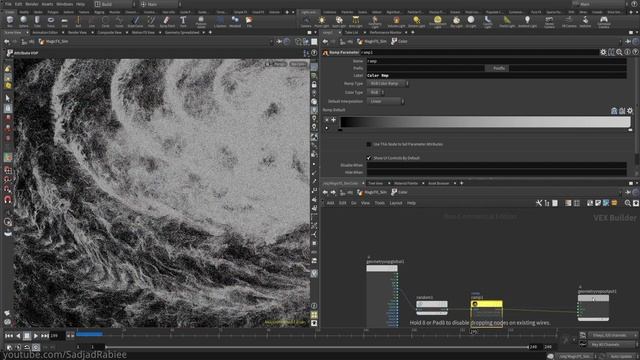Viewport: 640px width, 360px height.
Task: Open the File menu
Action: coord(8,4)
